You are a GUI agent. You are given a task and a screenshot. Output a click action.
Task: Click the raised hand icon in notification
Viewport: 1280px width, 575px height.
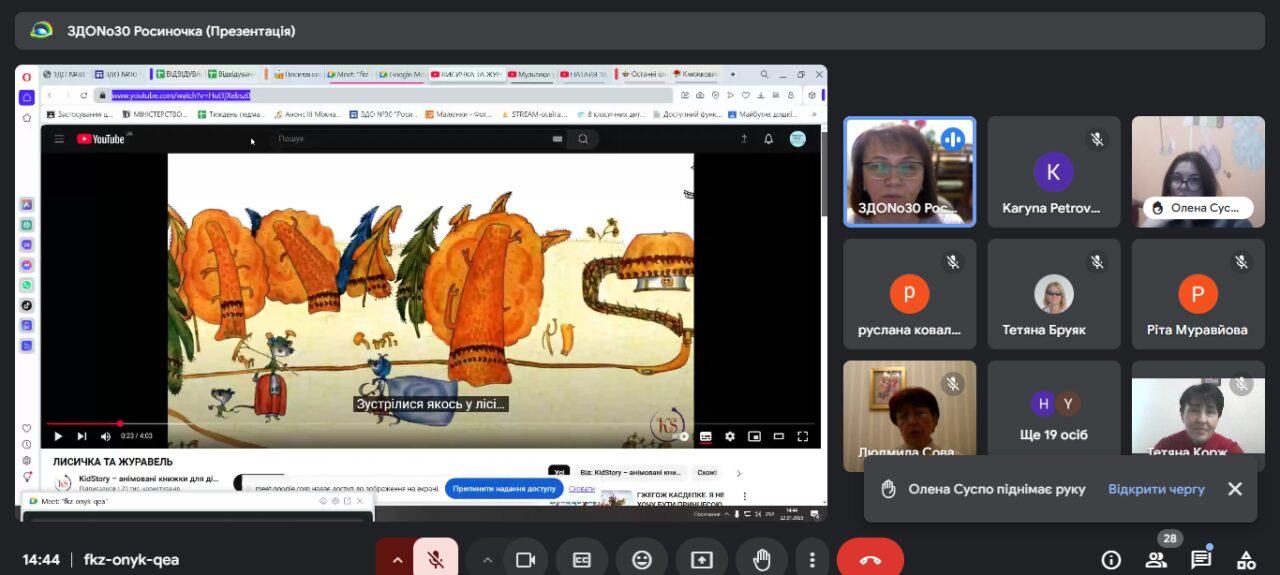pyautogui.click(x=888, y=489)
